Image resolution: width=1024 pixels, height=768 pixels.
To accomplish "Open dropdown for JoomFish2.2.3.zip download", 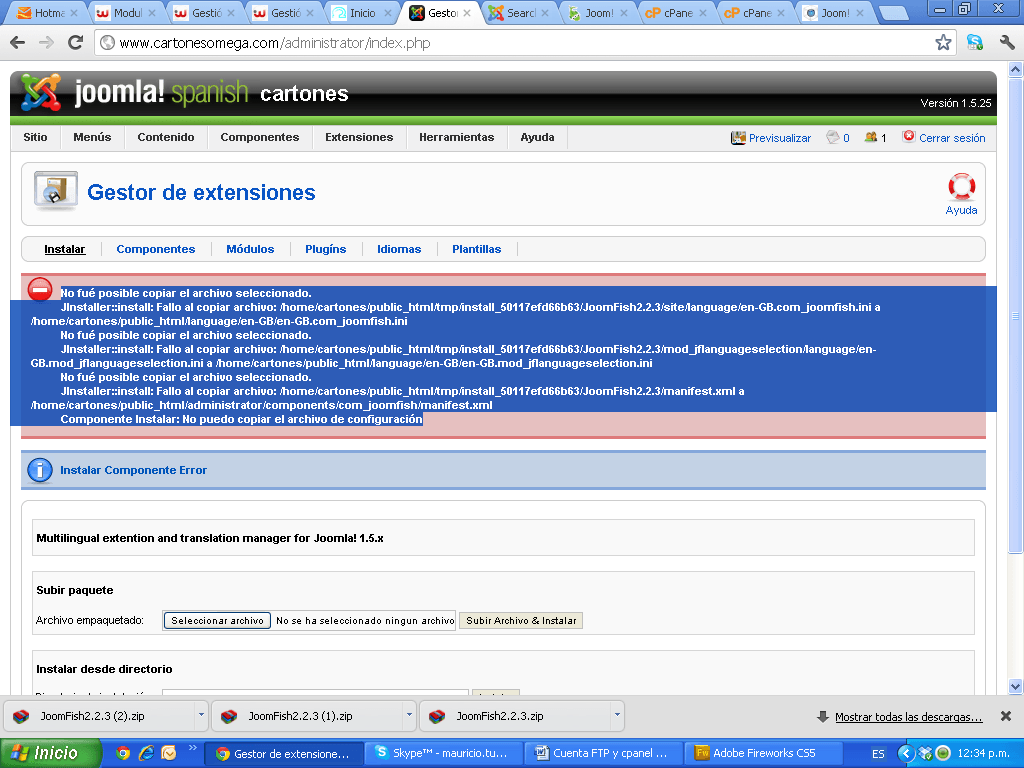I will (x=617, y=715).
